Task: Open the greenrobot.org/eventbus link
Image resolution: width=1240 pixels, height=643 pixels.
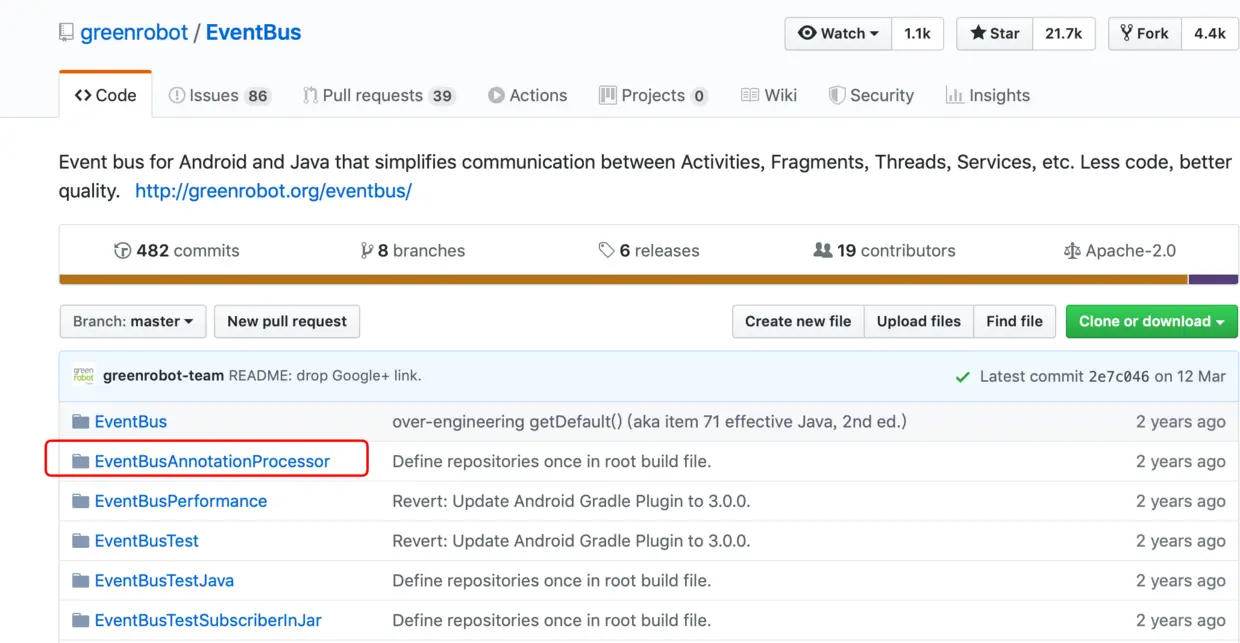Action: [x=273, y=191]
